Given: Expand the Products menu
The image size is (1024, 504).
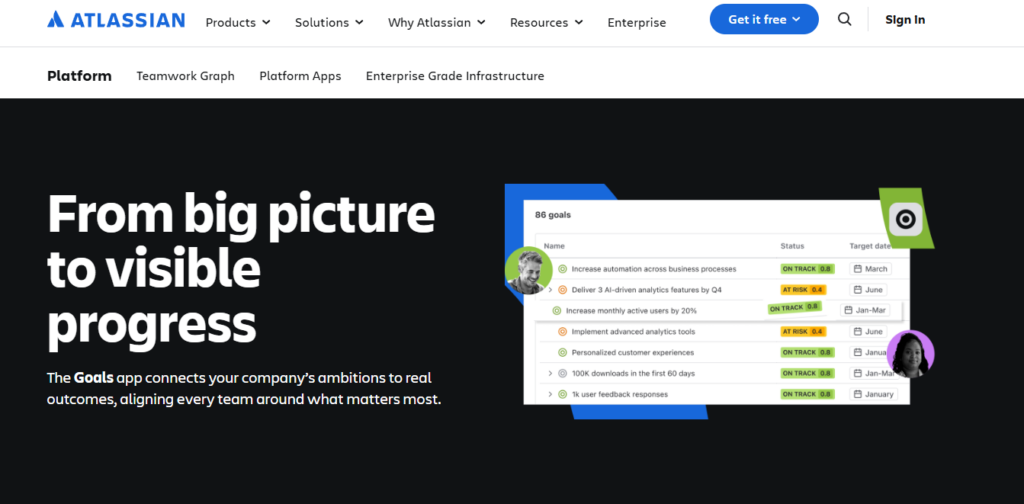Looking at the screenshot, I should 238,22.
